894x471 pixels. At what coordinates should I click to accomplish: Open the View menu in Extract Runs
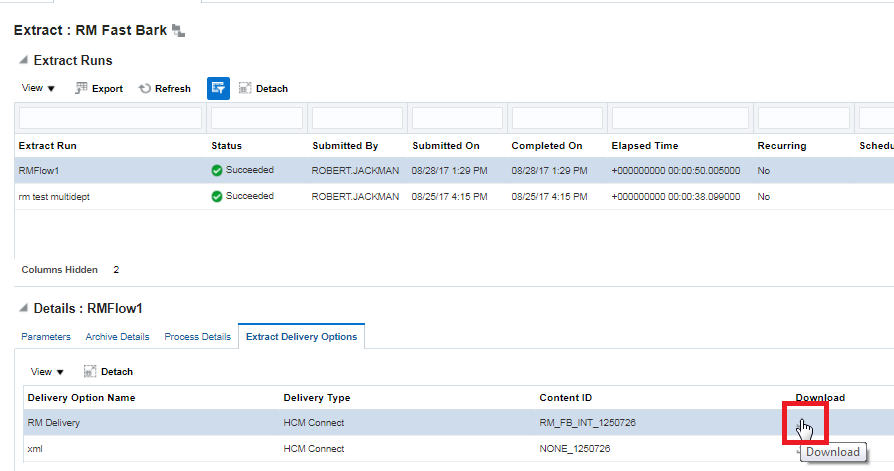[39, 88]
